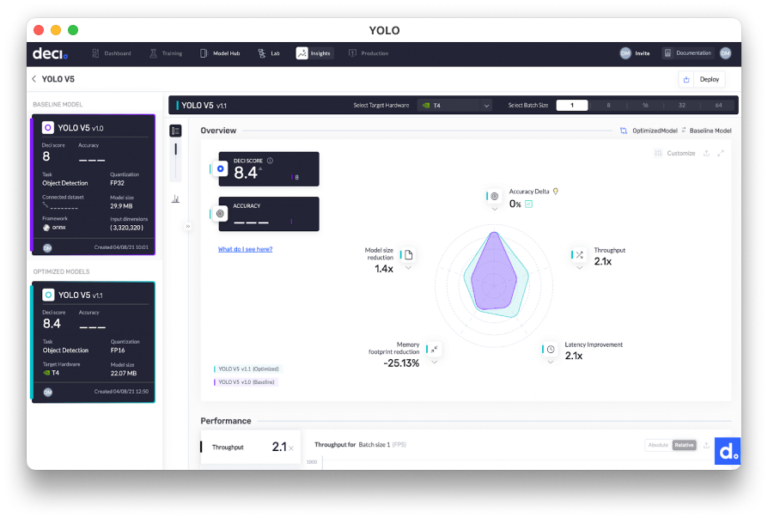Click the 22.07 MB model size value
This screenshot has height=518, width=768.
[x=123, y=374]
